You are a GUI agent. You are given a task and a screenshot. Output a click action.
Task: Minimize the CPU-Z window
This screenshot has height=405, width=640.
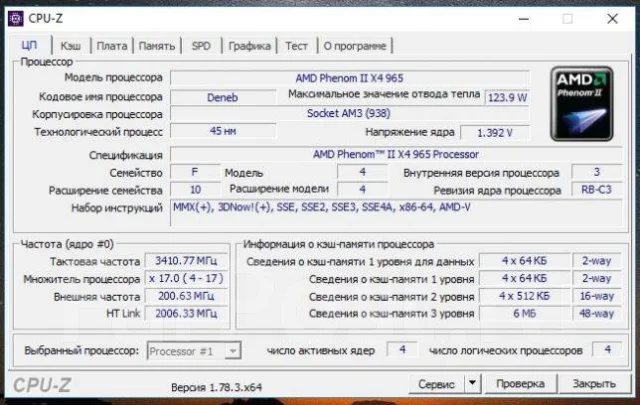click(524, 19)
